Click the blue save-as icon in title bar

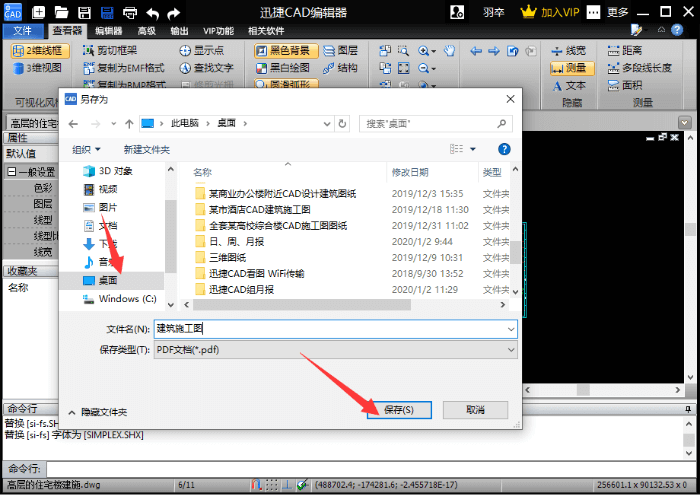107,12
